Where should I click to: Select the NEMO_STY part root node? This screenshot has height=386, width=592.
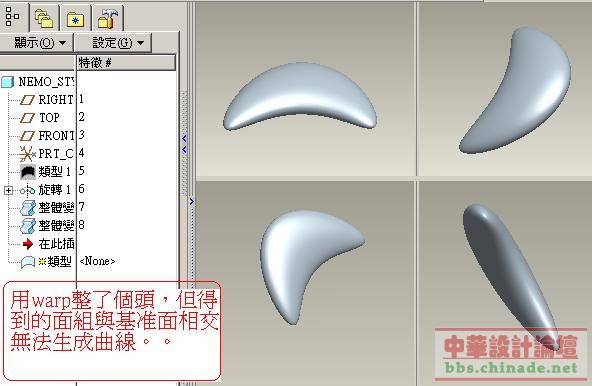38,82
